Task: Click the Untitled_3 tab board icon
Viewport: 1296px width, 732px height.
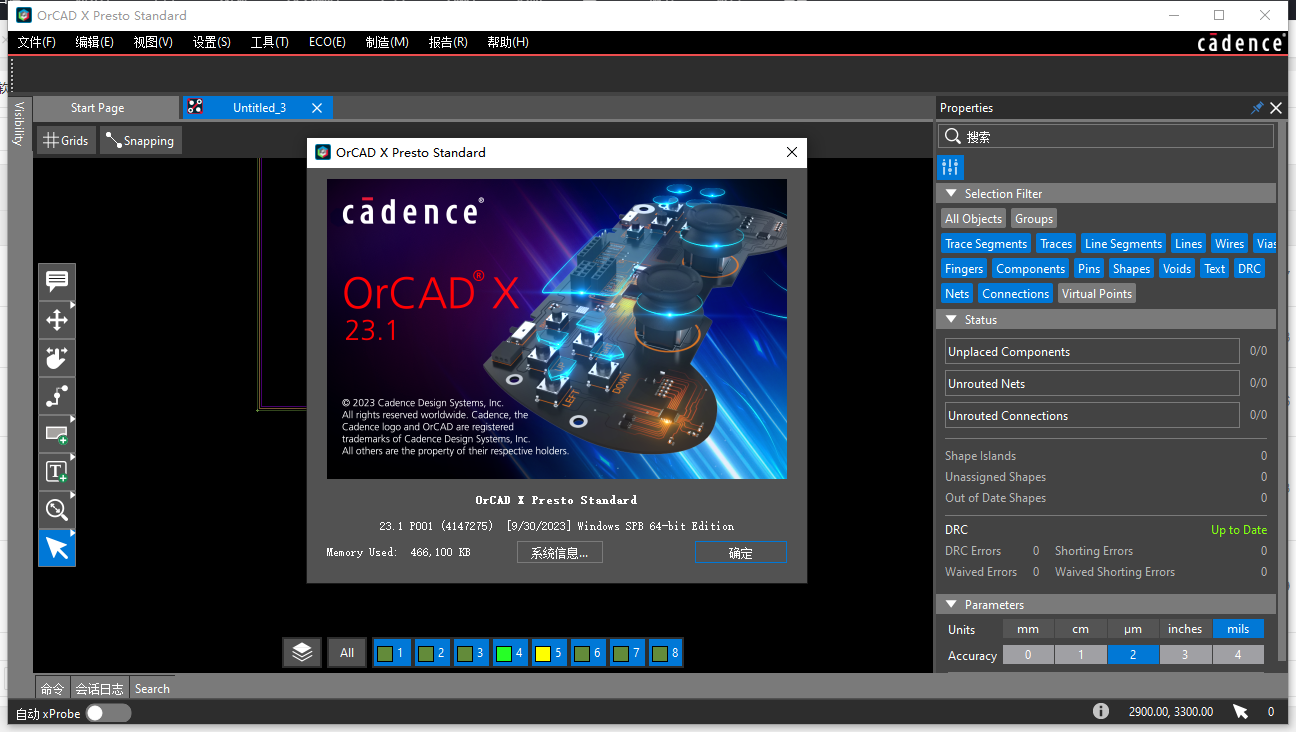Action: 195,107
